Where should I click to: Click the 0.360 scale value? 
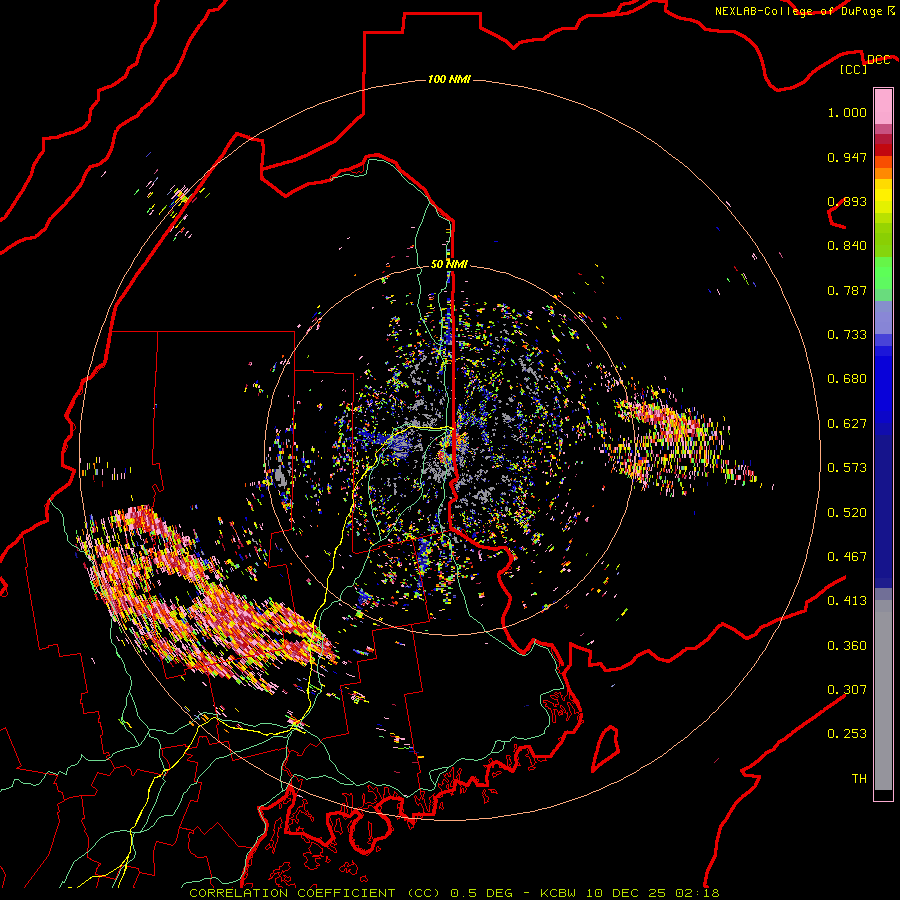pyautogui.click(x=847, y=646)
